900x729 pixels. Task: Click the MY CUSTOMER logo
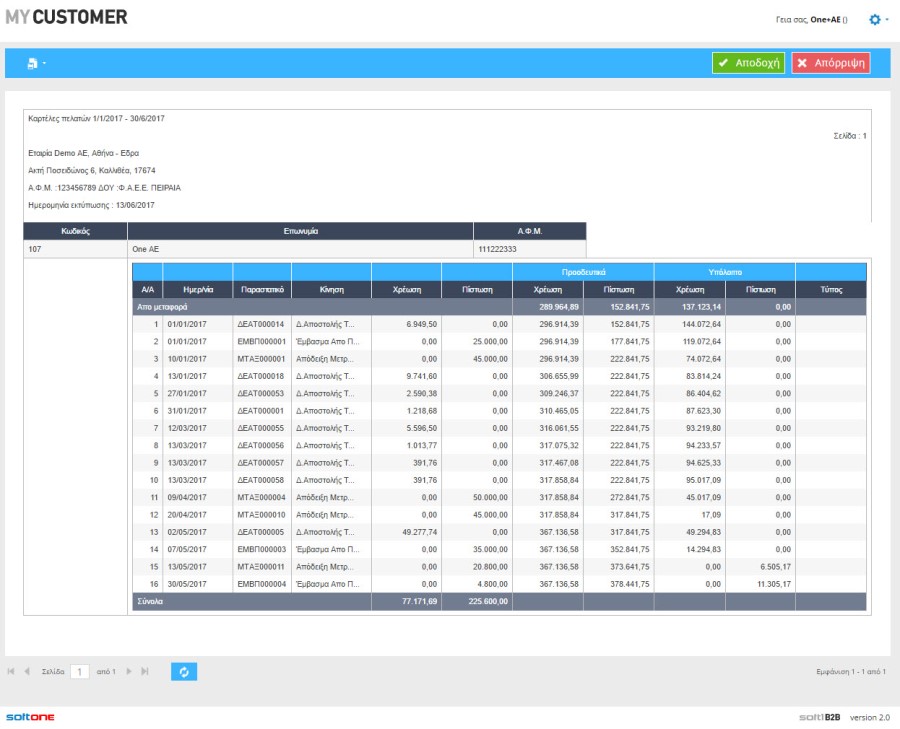66,17
